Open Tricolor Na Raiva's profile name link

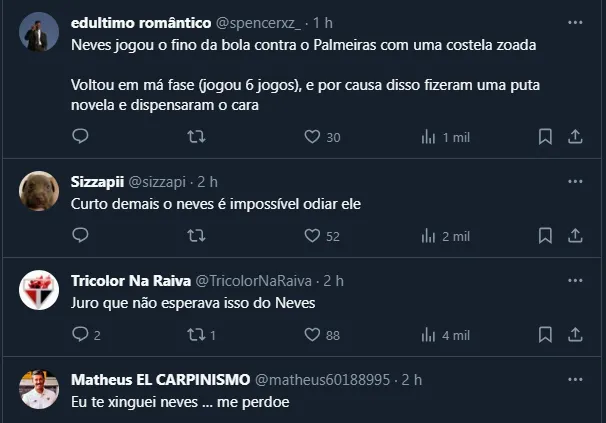[129, 281]
